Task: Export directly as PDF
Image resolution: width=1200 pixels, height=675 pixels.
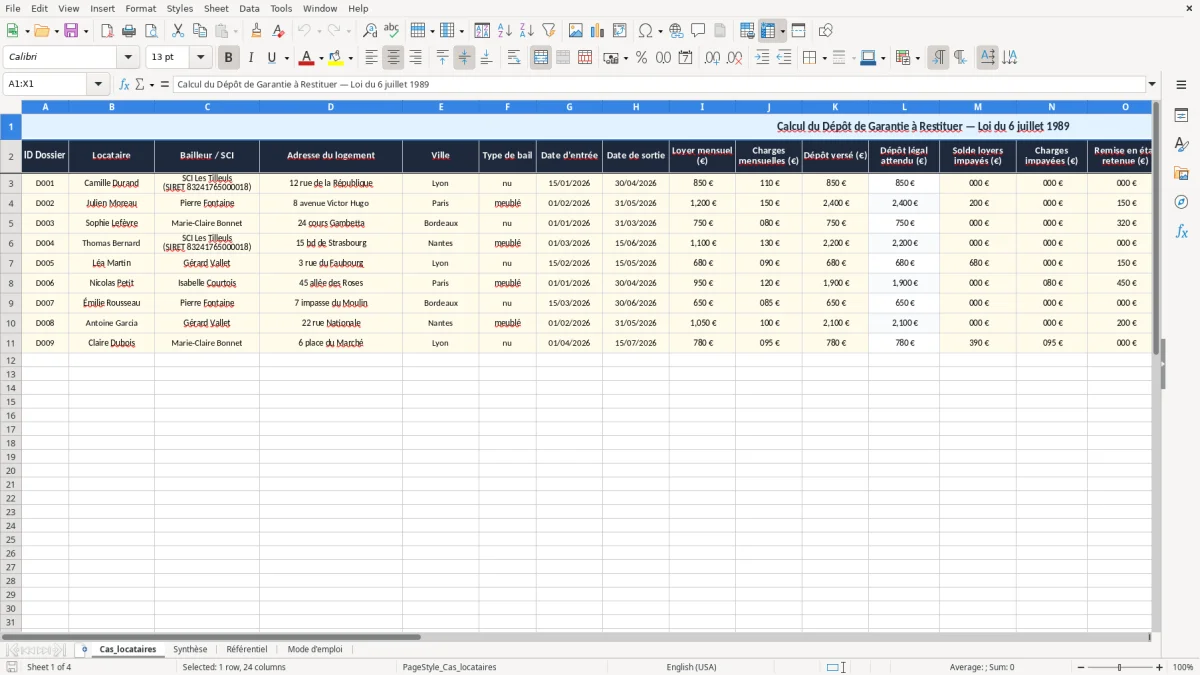Action: pyautogui.click(x=107, y=31)
